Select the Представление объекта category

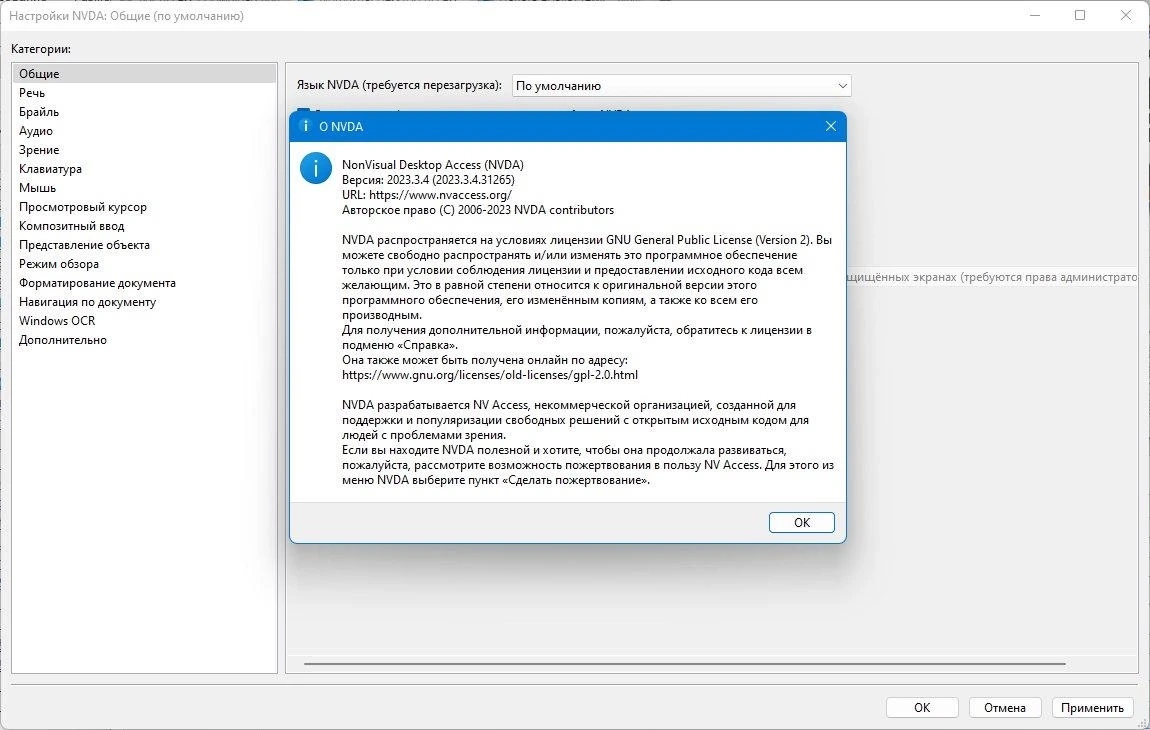[144, 245]
